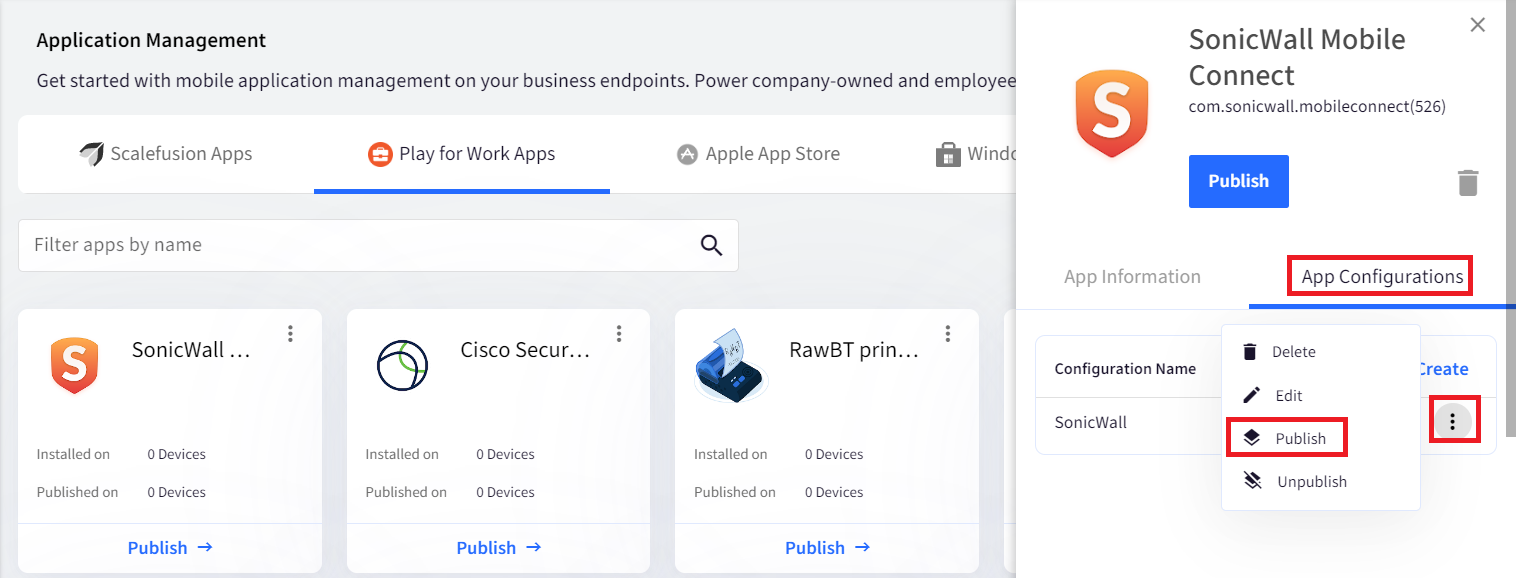Open RawBT printer card three-dot menu

point(947,333)
